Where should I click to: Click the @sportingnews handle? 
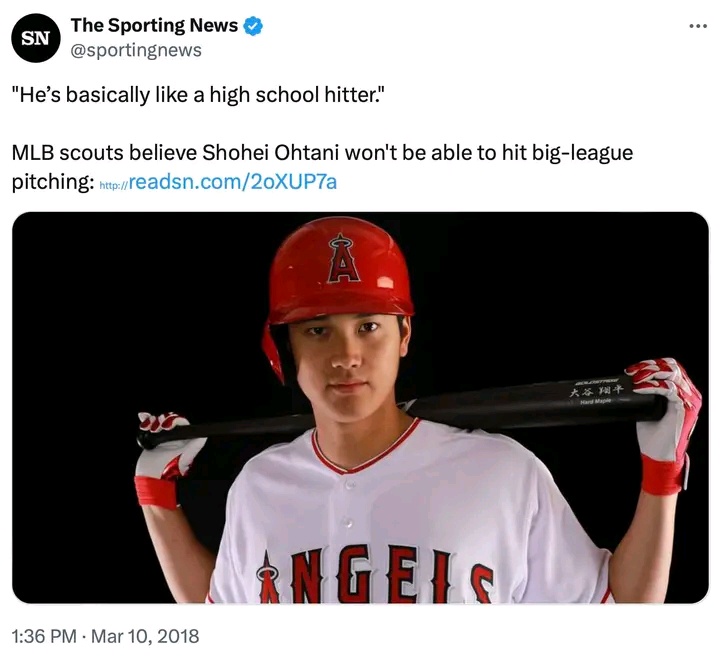[136, 50]
